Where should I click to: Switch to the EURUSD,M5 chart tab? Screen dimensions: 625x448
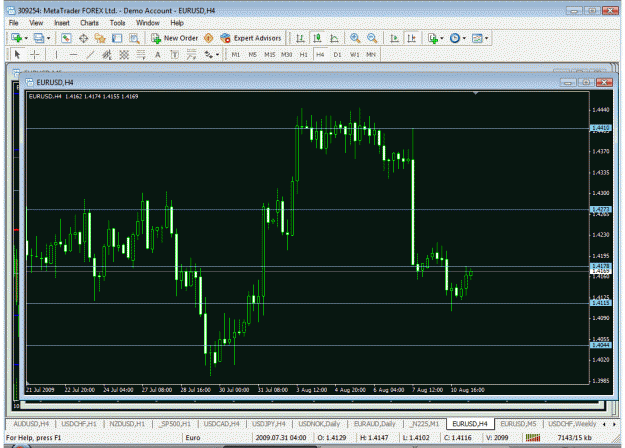click(518, 424)
